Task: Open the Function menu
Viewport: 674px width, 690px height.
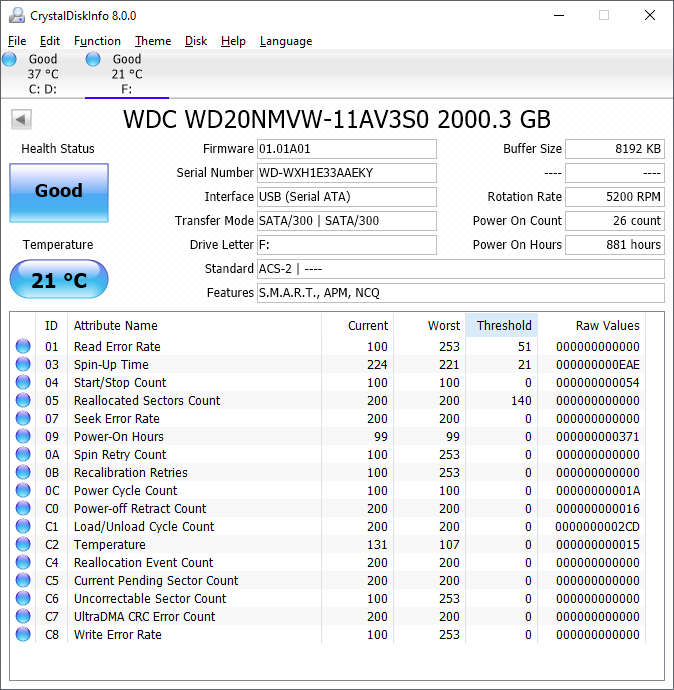Action: tap(97, 41)
